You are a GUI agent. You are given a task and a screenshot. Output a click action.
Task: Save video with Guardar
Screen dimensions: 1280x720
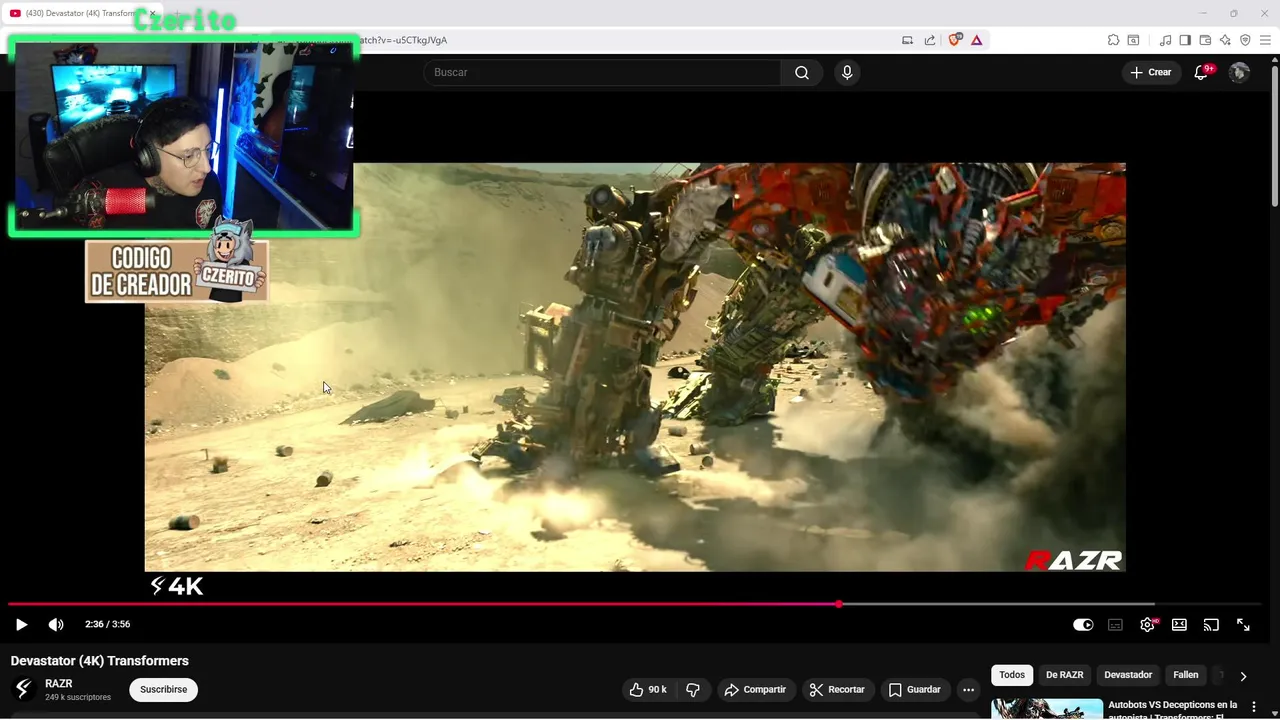[x=914, y=689]
